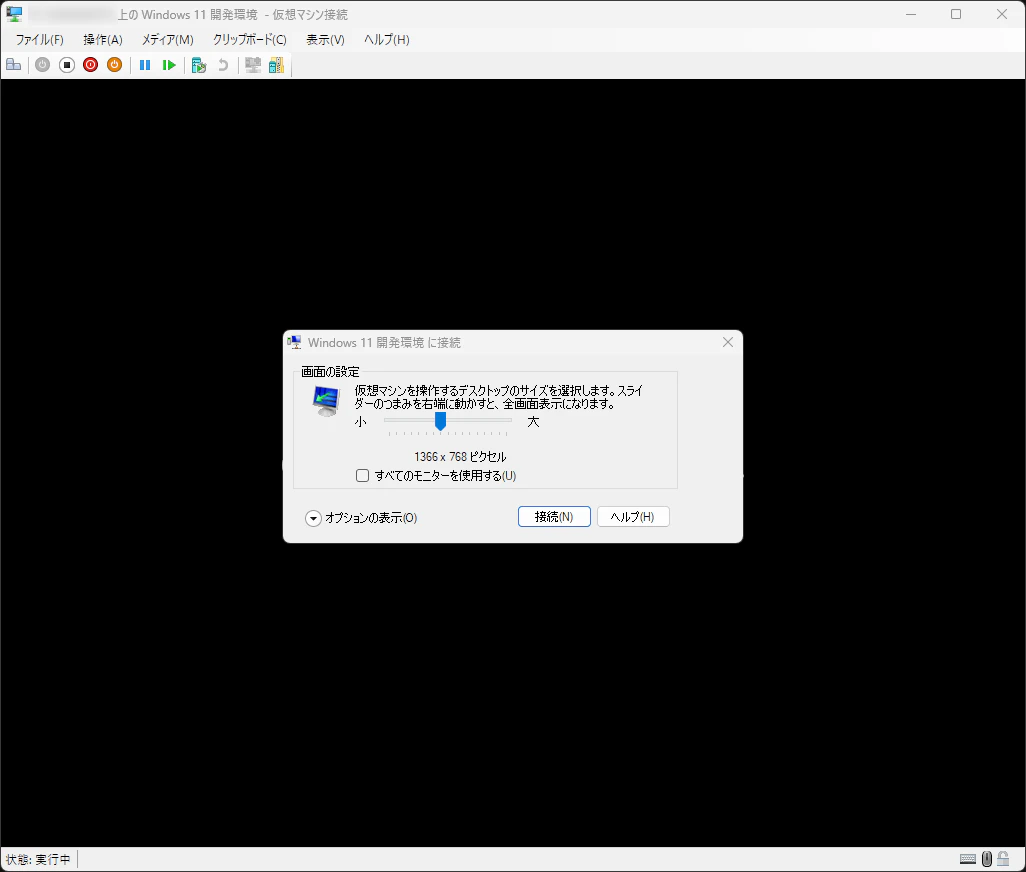1026x872 pixels.
Task: Click the 大 label beside the slider
Action: coord(533,422)
